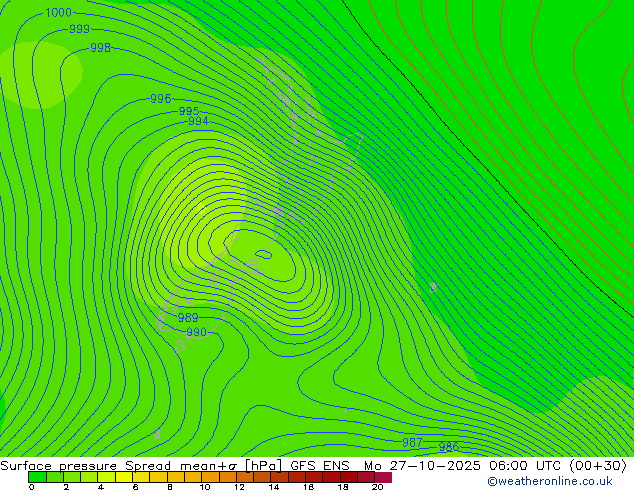The width and height of the screenshot is (634, 490).
Task: Select the magenta legend swatch beyond 20
Action: [x=383, y=477]
